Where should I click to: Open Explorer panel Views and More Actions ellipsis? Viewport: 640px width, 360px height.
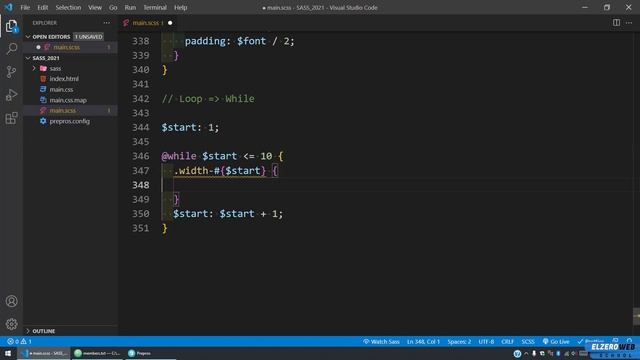click(x=107, y=23)
